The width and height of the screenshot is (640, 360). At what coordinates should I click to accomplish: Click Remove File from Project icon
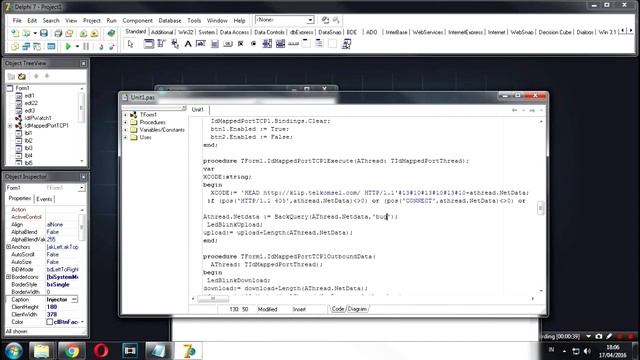(x=94, y=33)
